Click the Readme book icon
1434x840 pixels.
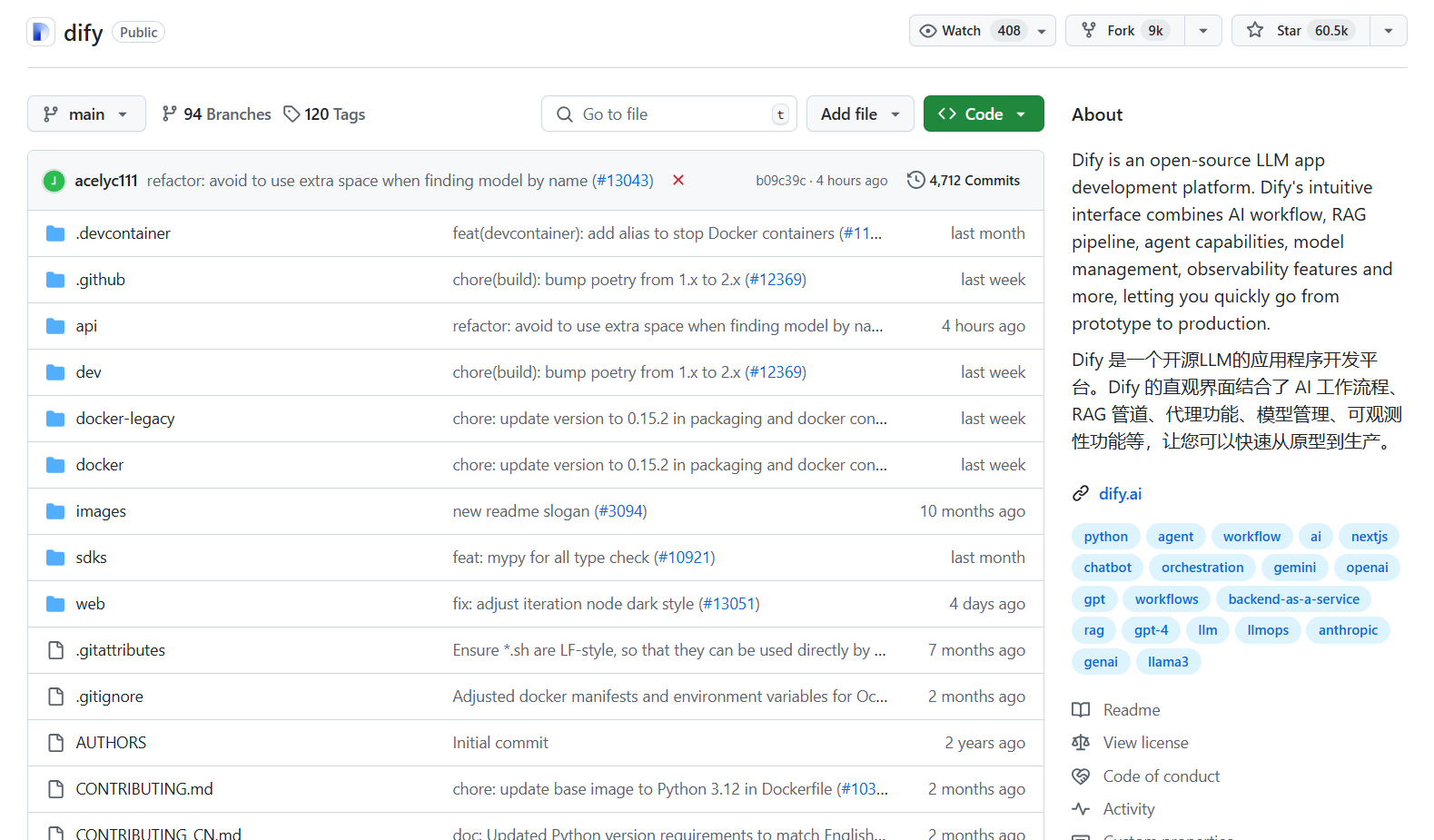(x=1081, y=710)
